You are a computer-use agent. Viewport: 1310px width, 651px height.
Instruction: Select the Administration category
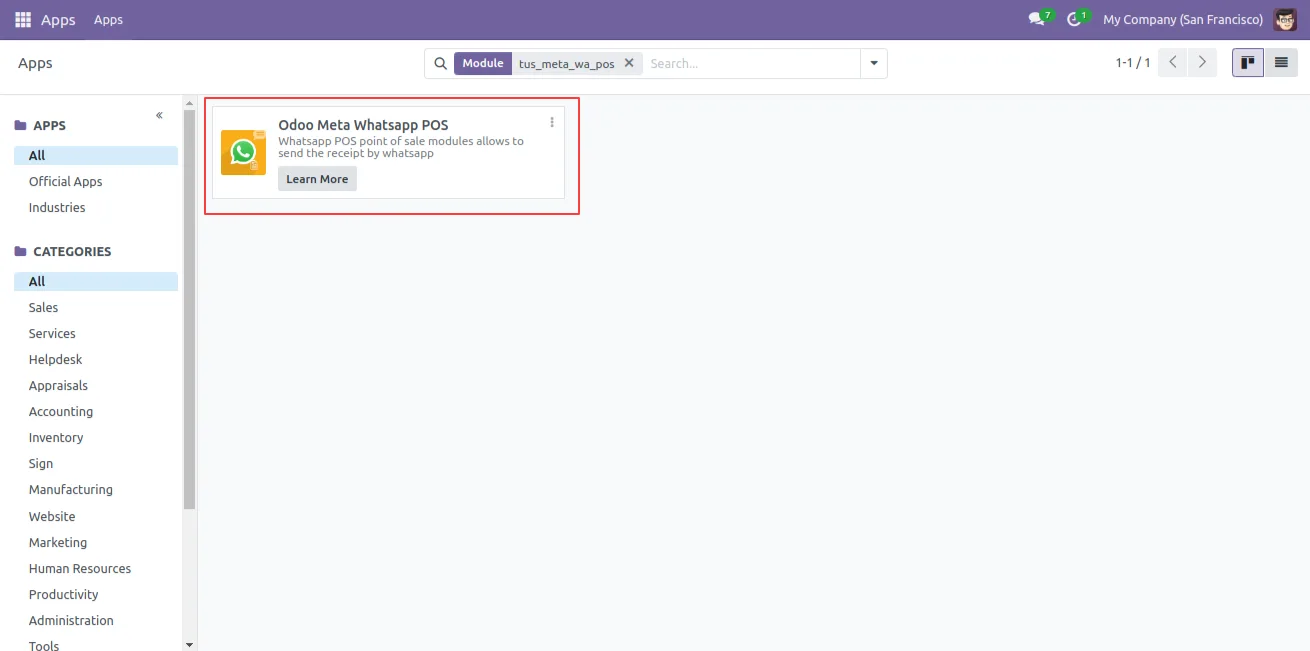coord(96,620)
